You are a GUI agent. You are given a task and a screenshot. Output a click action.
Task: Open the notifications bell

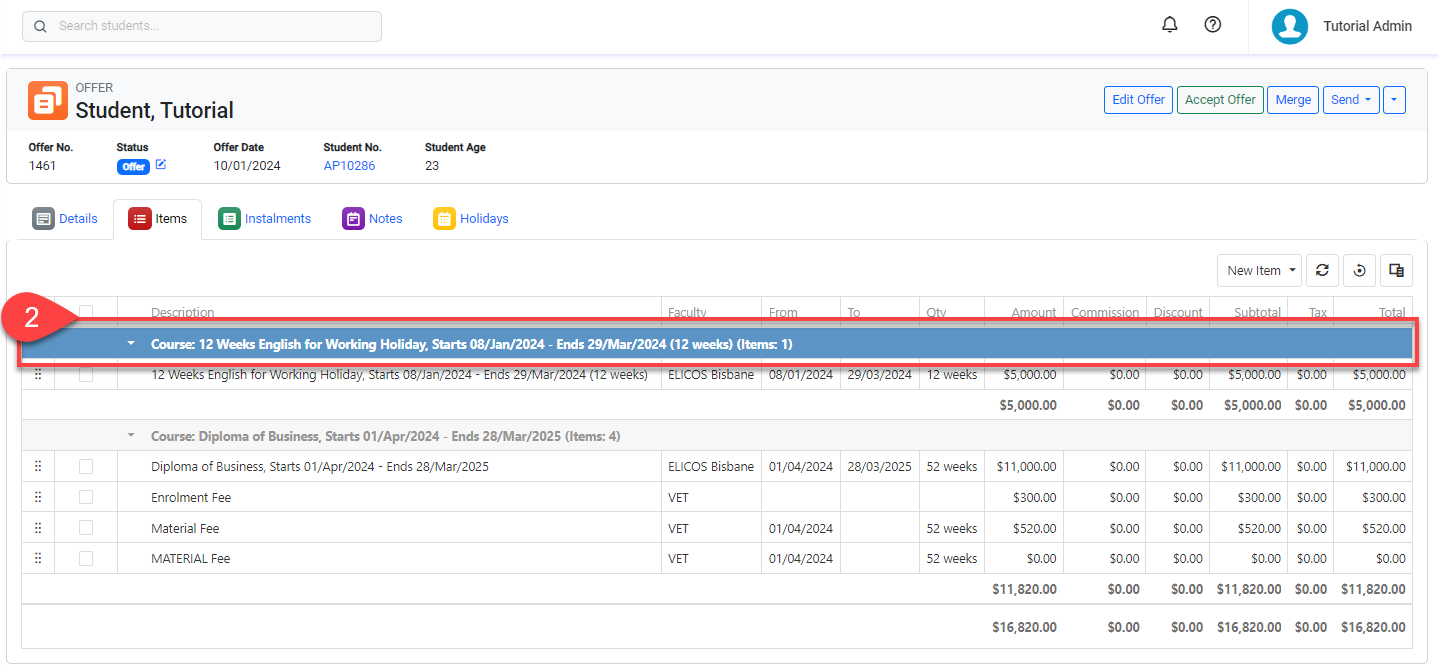click(1169, 25)
